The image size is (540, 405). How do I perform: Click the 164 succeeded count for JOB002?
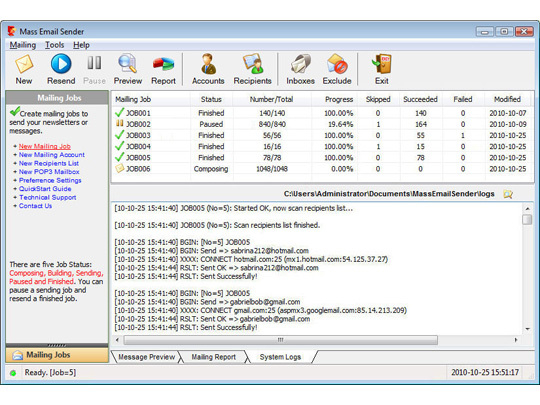point(420,124)
